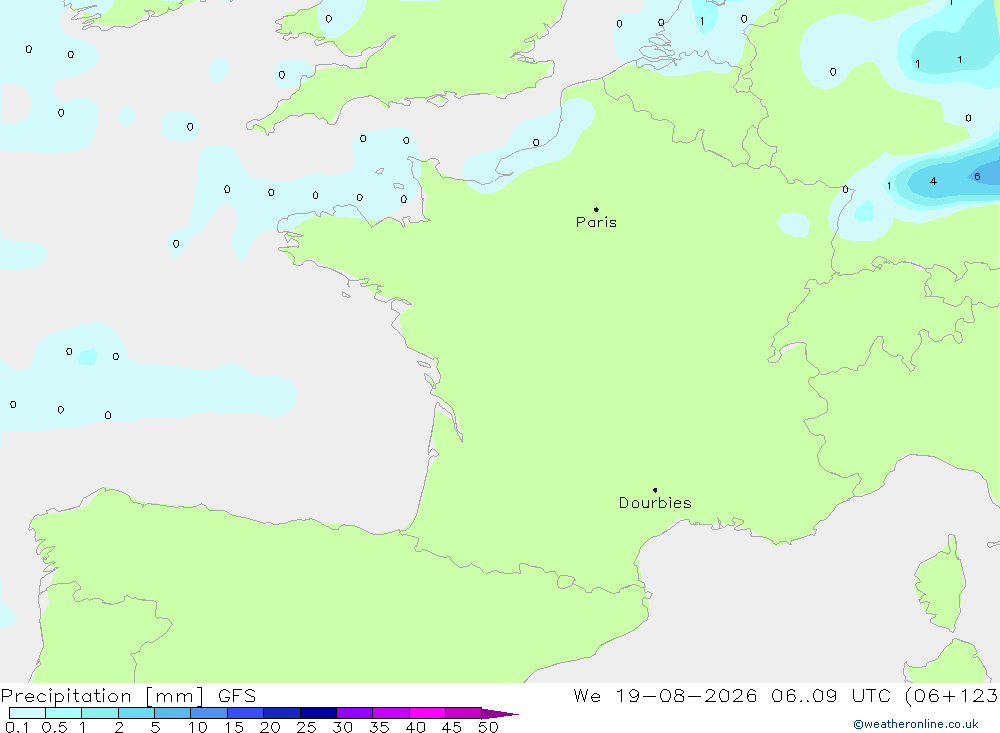This screenshot has width=1000, height=733.
Task: Click the Dourbies city label
Action: pos(655,503)
